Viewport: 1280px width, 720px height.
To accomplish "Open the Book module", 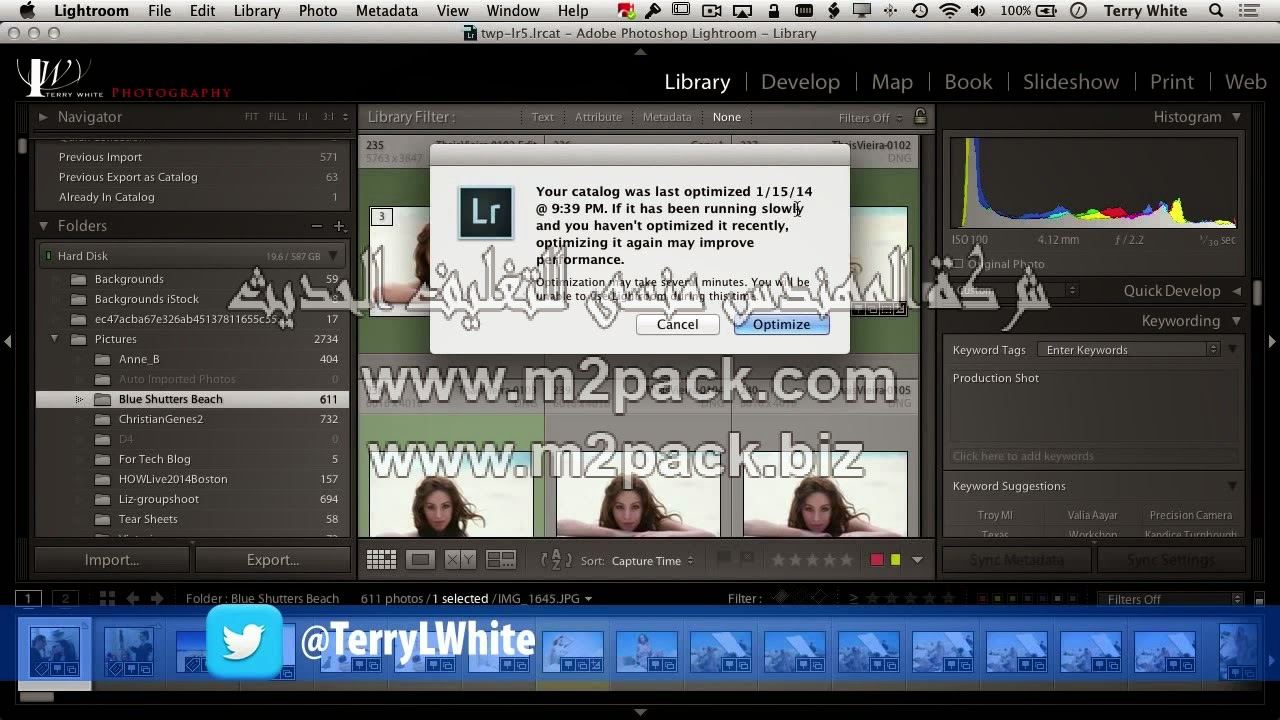I will tap(968, 82).
